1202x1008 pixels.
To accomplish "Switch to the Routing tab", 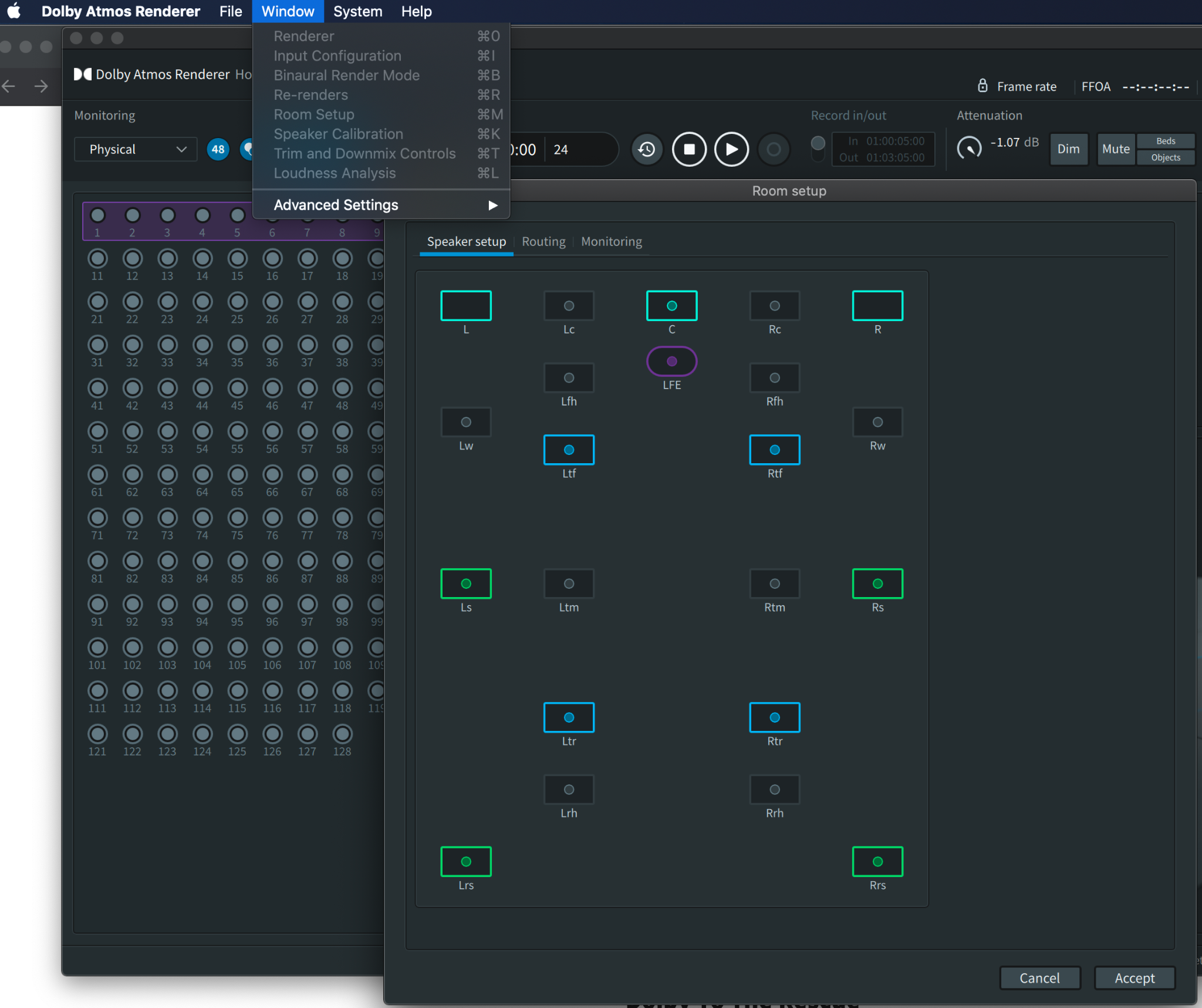I will 543,241.
